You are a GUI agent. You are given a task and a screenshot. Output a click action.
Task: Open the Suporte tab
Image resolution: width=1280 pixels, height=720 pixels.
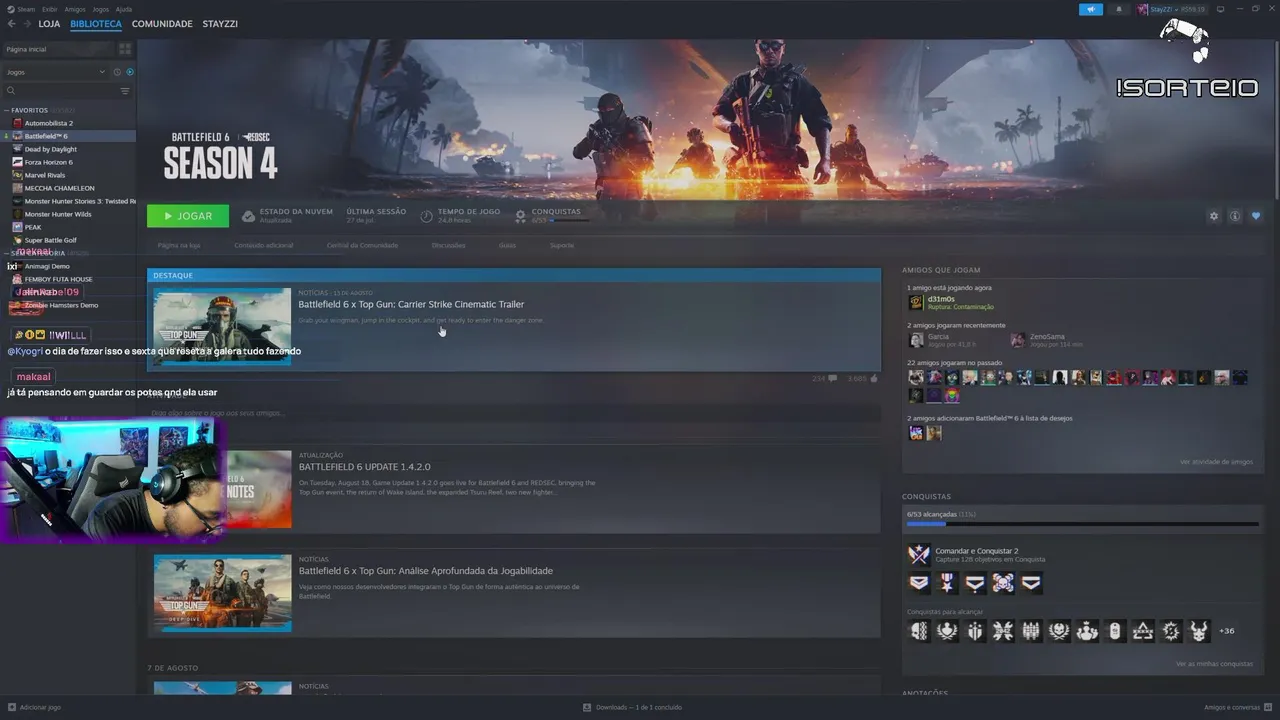pyautogui.click(x=562, y=245)
